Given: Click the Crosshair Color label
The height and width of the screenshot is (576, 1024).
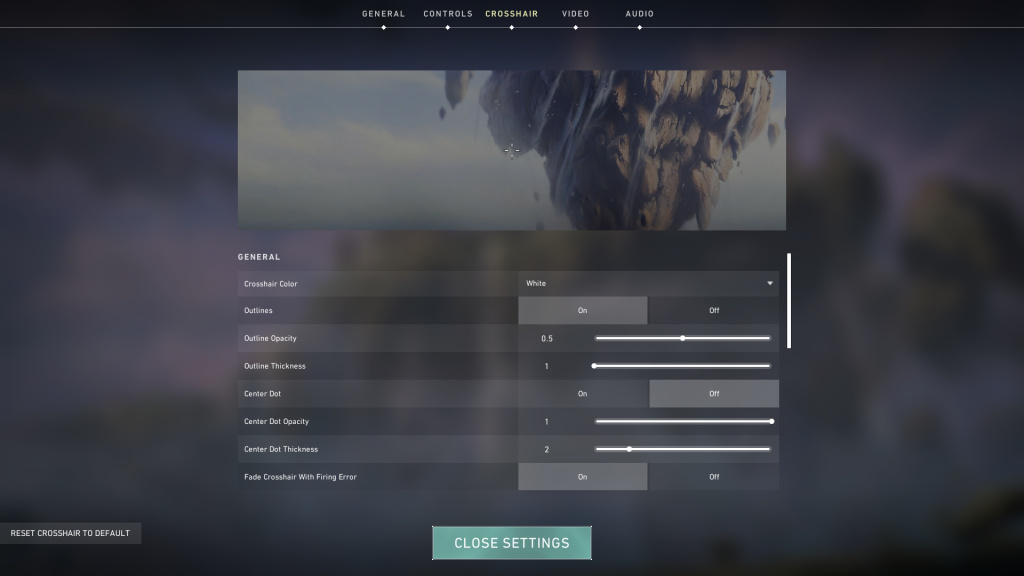Looking at the screenshot, I should click(270, 284).
